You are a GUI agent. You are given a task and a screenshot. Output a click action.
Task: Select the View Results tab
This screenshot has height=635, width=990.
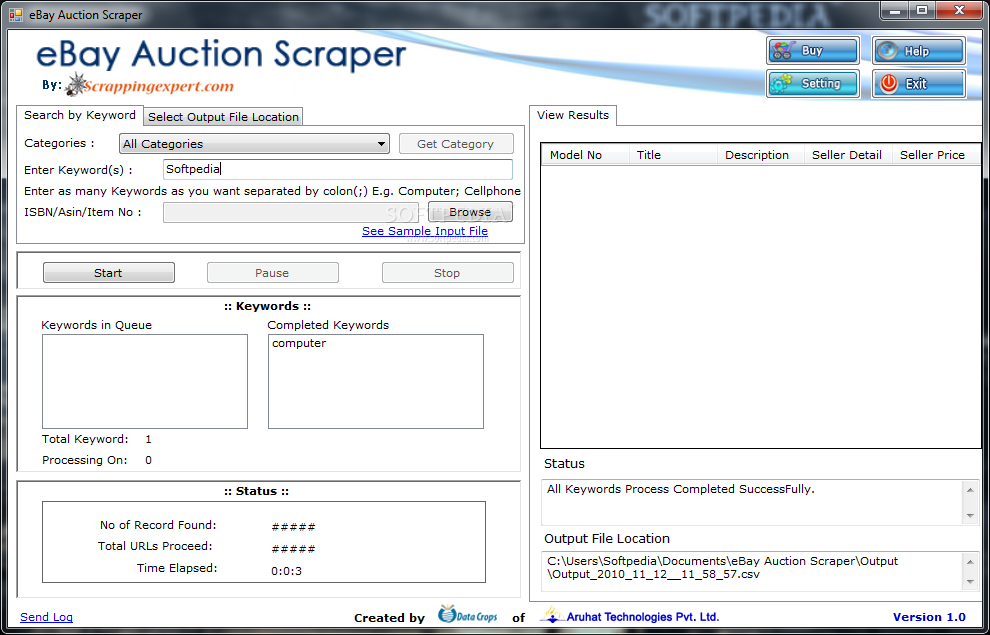(x=573, y=116)
